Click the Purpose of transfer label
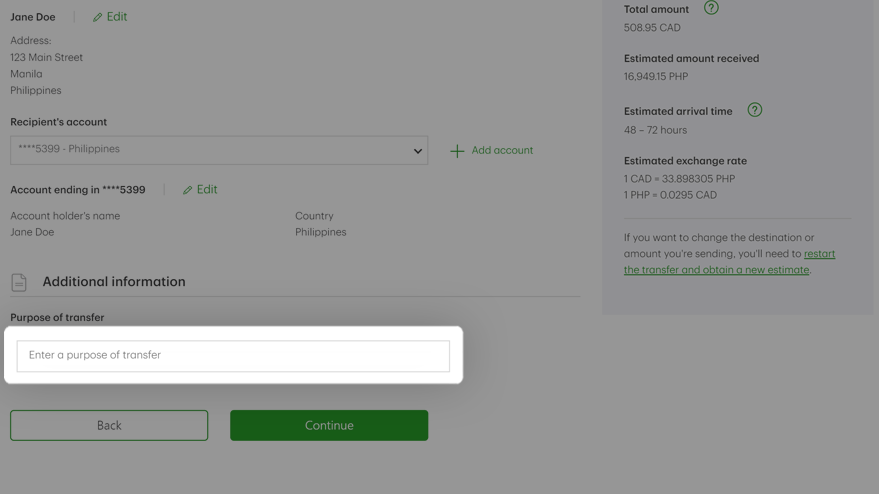The image size is (879, 494). (57, 317)
